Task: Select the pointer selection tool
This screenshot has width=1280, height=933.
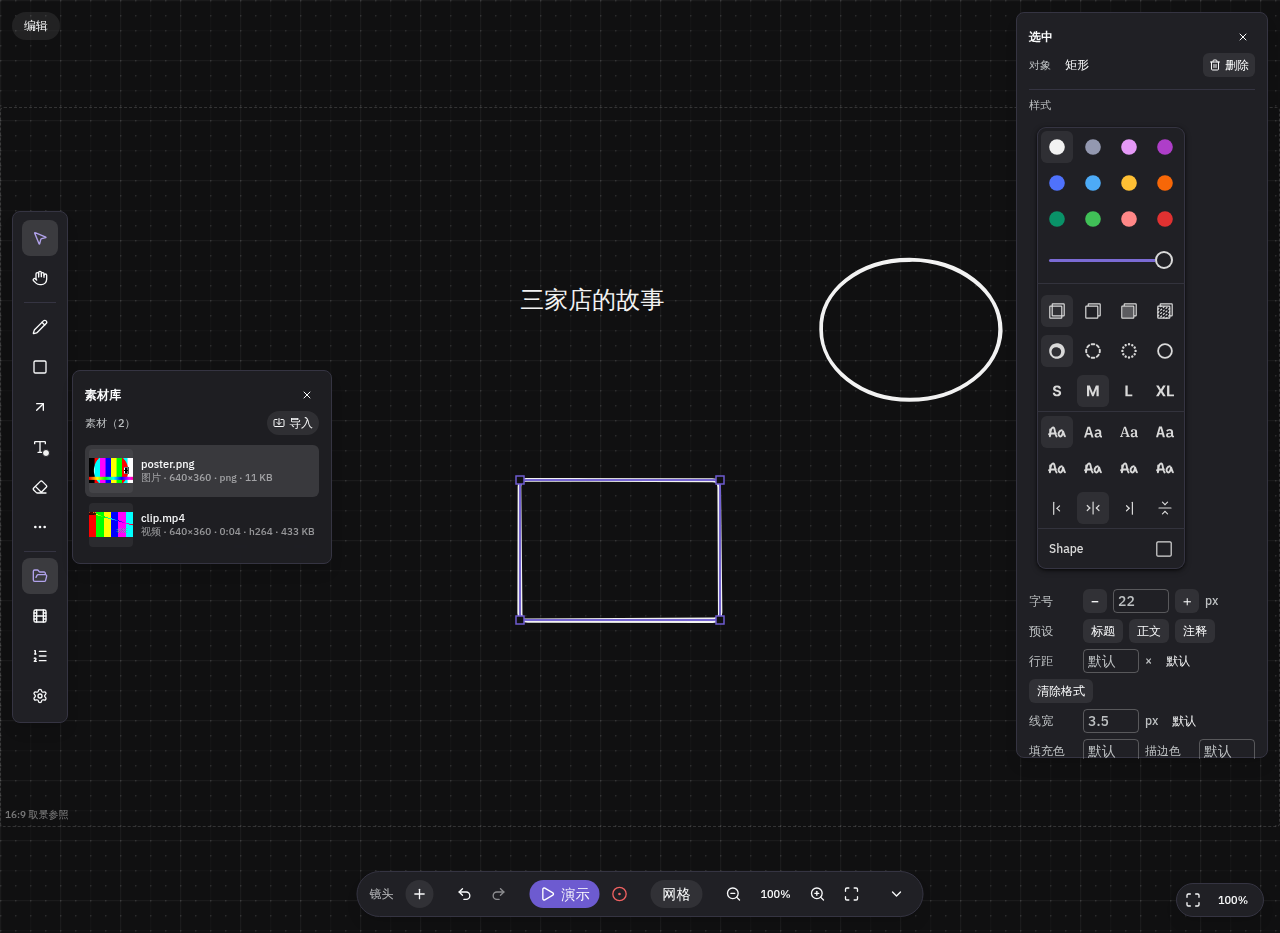Action: 40,238
